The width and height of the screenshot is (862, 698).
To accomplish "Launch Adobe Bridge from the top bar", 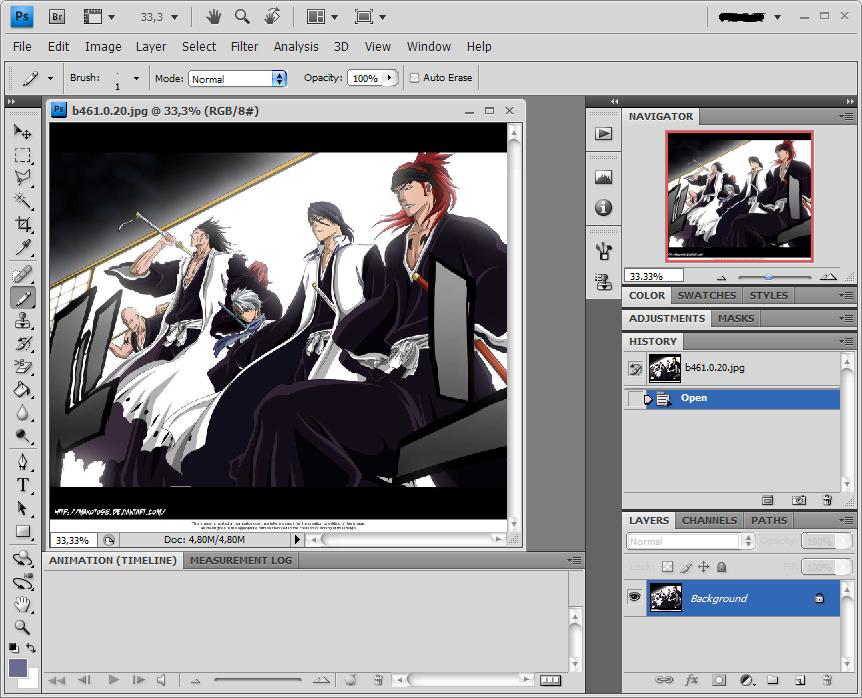I will tap(57, 17).
